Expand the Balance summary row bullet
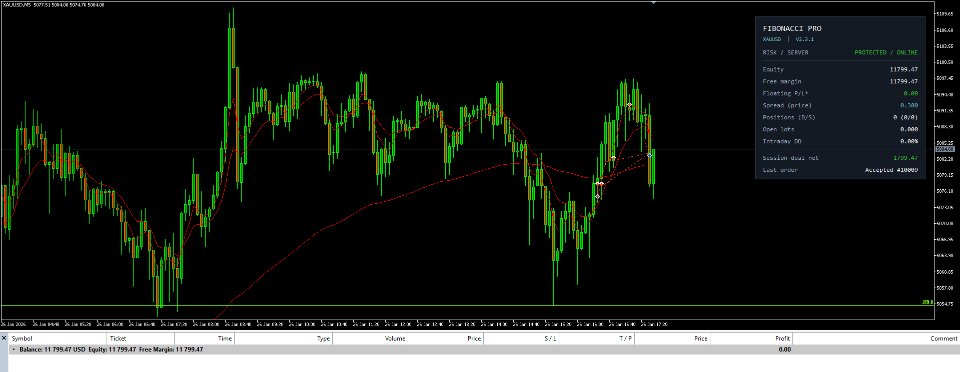This screenshot has width=960, height=372. [x=14, y=350]
